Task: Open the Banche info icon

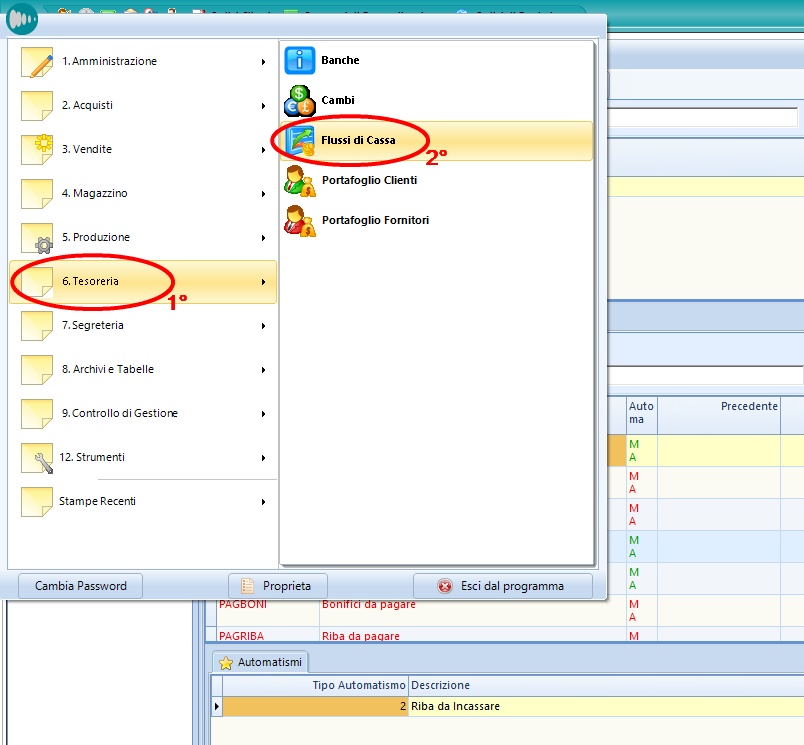Action: click(x=300, y=61)
